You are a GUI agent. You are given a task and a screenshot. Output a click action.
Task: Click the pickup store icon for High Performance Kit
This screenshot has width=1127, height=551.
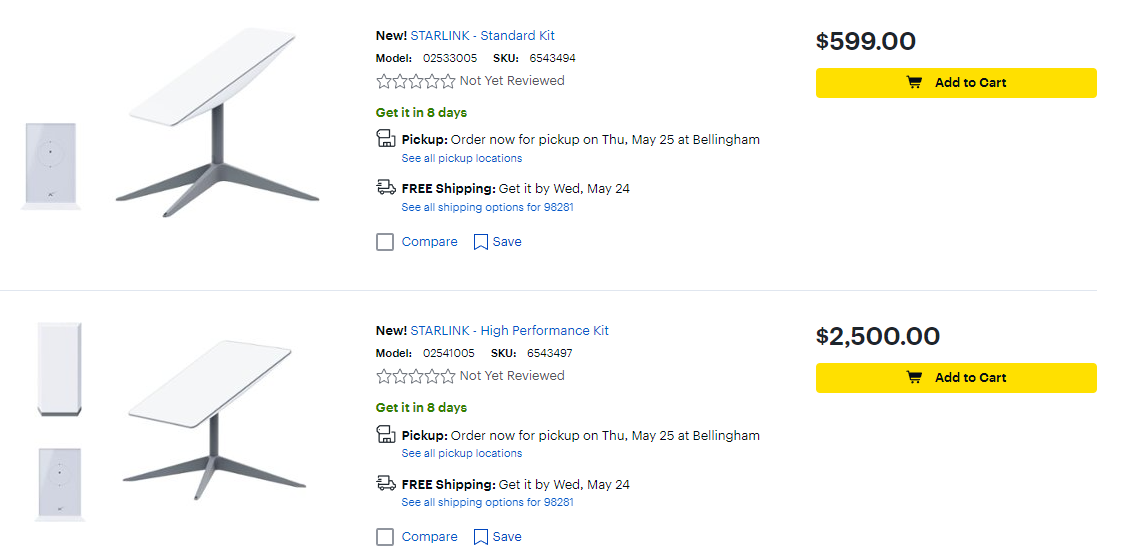point(386,434)
